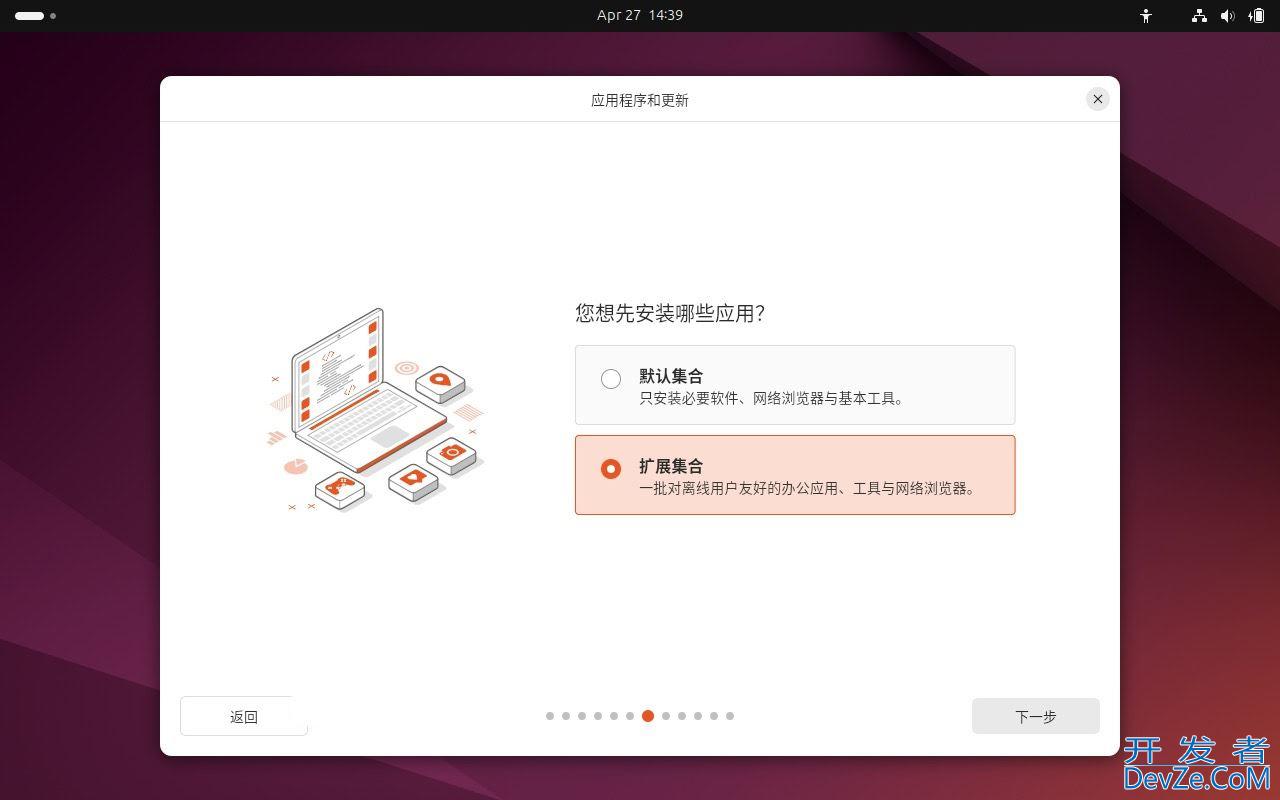Click the window title 应用程序和更新
The width and height of the screenshot is (1280, 800).
[640, 100]
